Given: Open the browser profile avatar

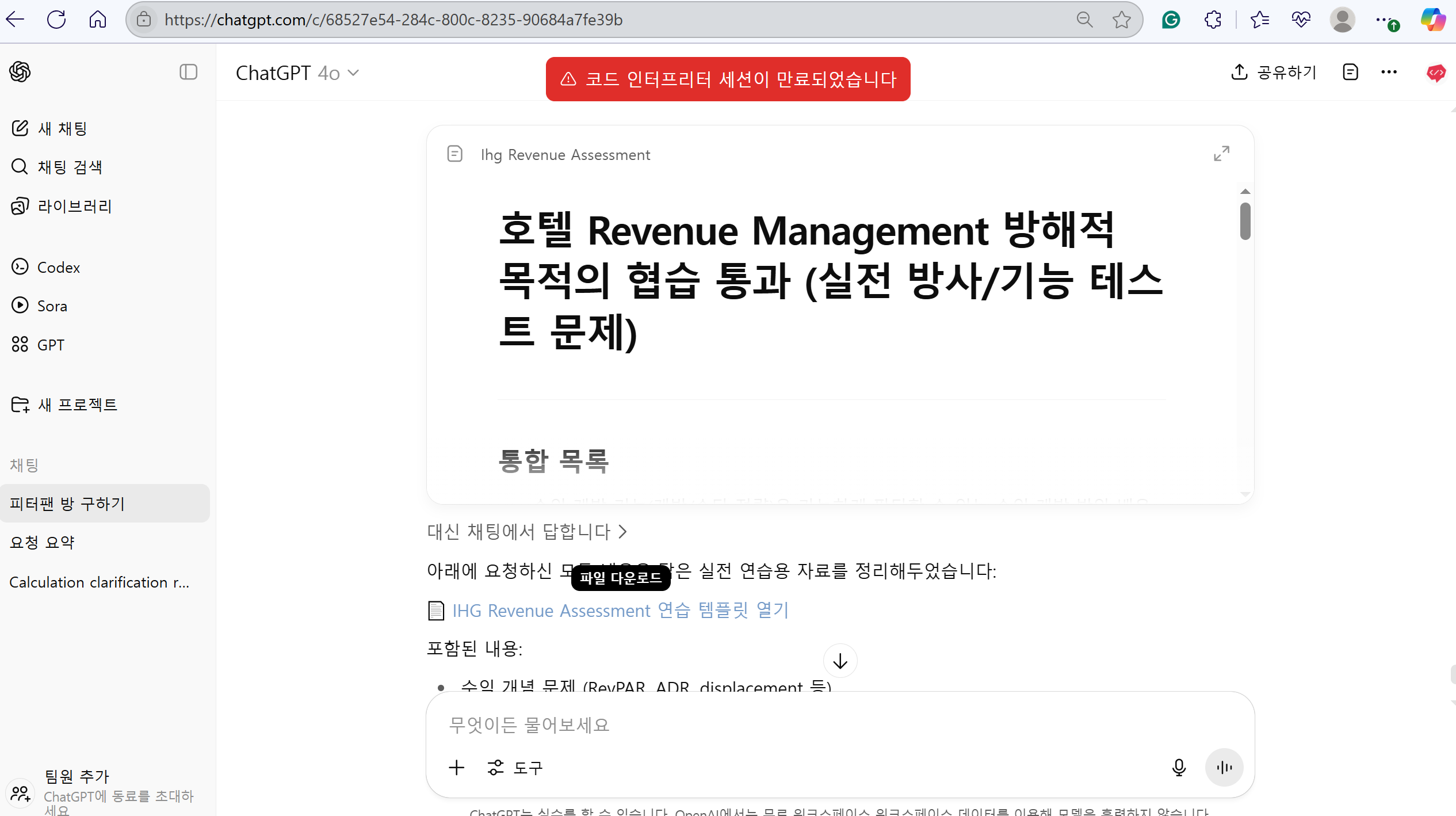Looking at the screenshot, I should [1343, 20].
